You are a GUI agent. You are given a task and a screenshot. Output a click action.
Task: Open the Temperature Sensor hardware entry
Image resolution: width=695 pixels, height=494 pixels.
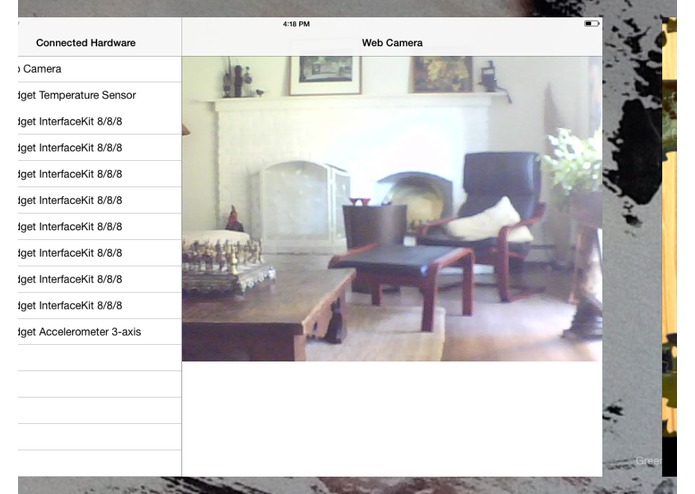click(x=100, y=95)
